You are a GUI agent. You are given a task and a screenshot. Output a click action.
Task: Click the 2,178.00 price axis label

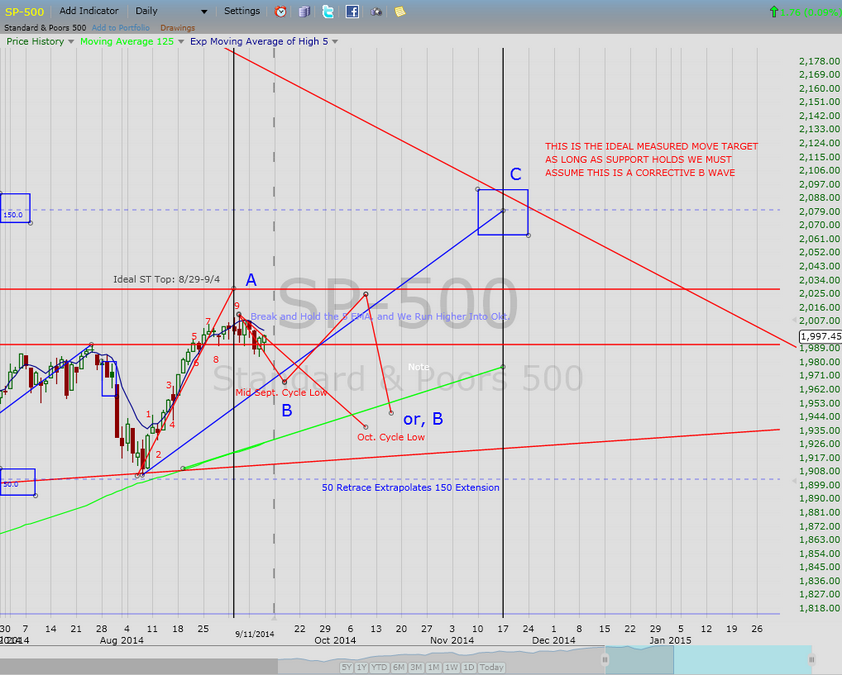click(x=819, y=61)
